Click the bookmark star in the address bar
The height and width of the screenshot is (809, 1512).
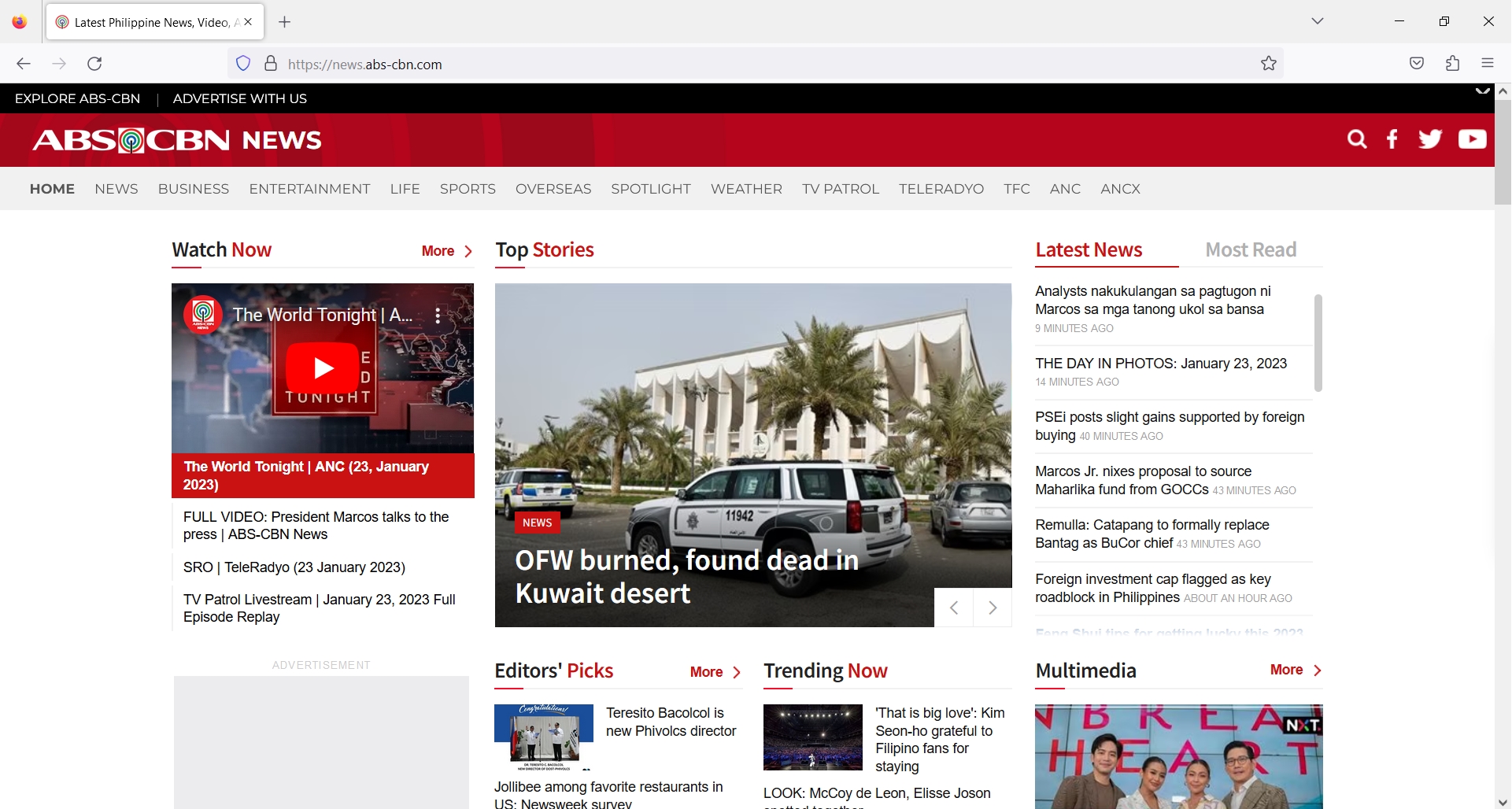tap(1269, 63)
